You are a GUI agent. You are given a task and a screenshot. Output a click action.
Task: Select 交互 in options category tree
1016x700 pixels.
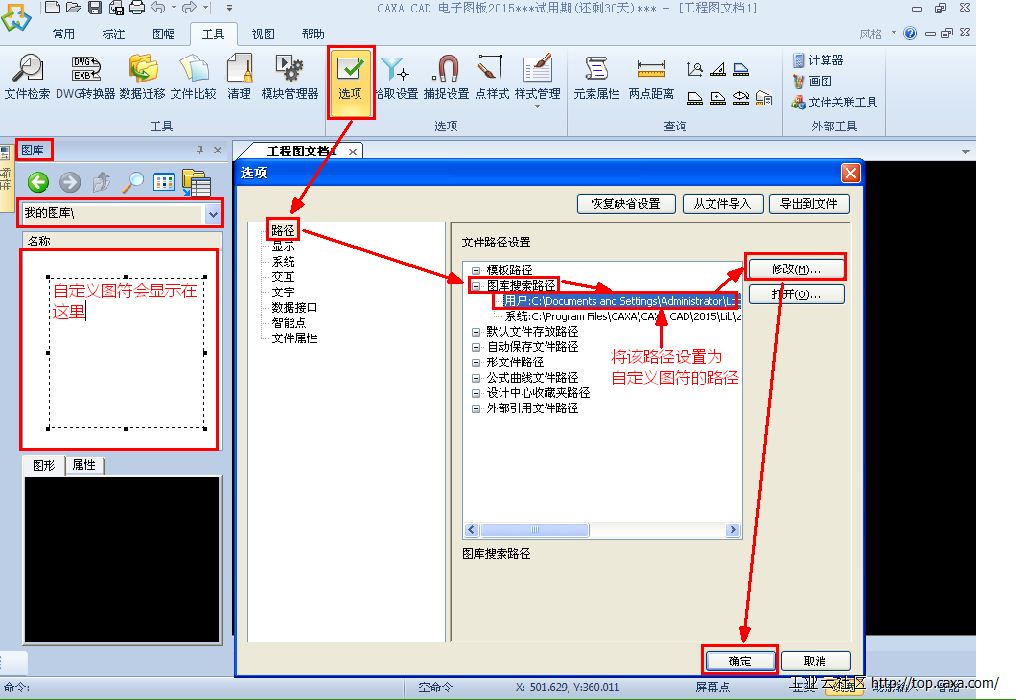coord(283,277)
